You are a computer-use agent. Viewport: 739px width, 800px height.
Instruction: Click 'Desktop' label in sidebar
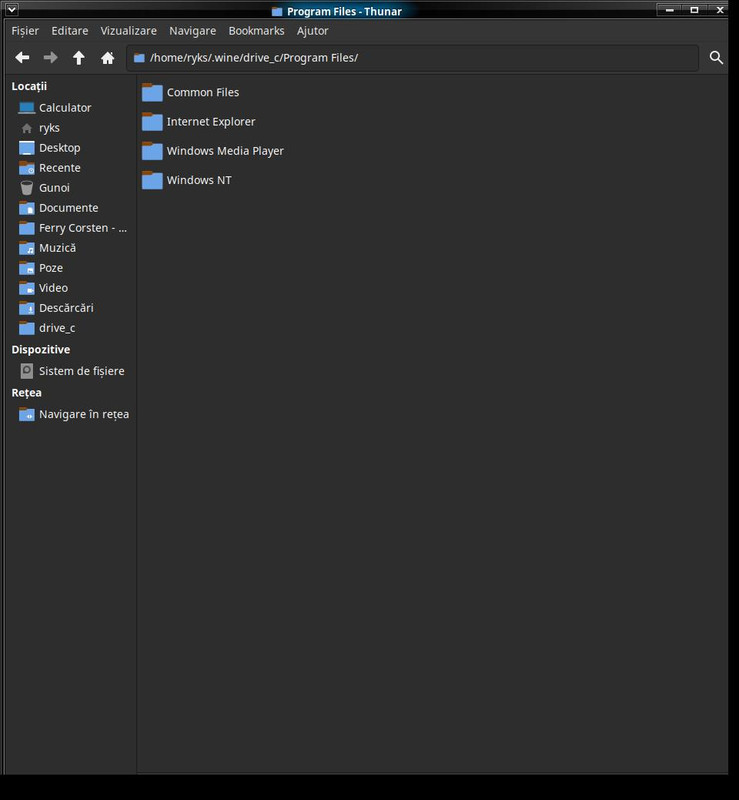[x=60, y=148]
